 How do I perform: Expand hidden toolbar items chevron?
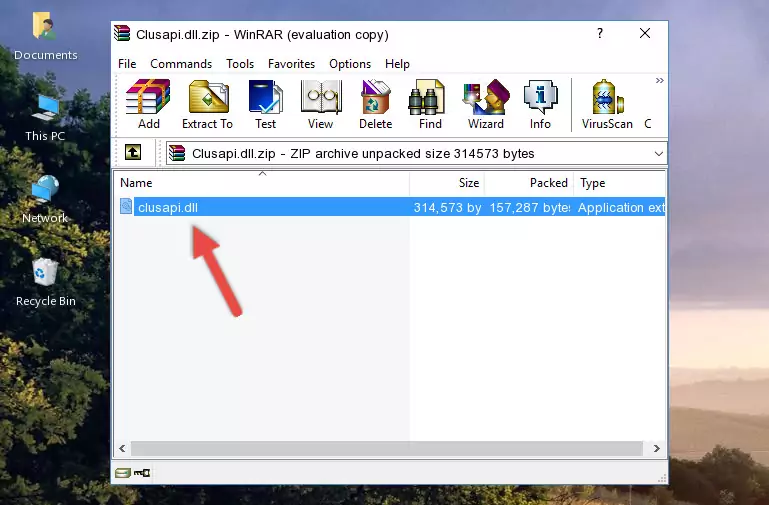coord(660,80)
